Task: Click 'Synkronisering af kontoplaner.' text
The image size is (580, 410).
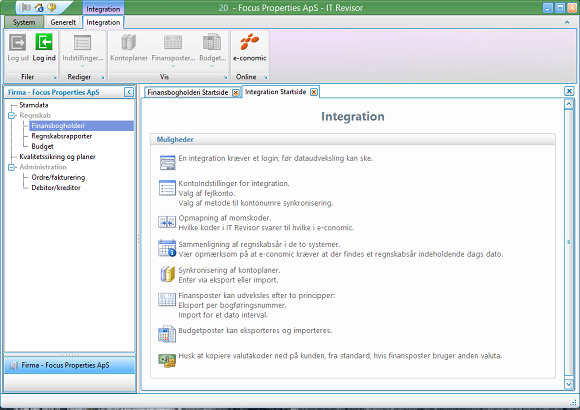Action: click(x=229, y=270)
